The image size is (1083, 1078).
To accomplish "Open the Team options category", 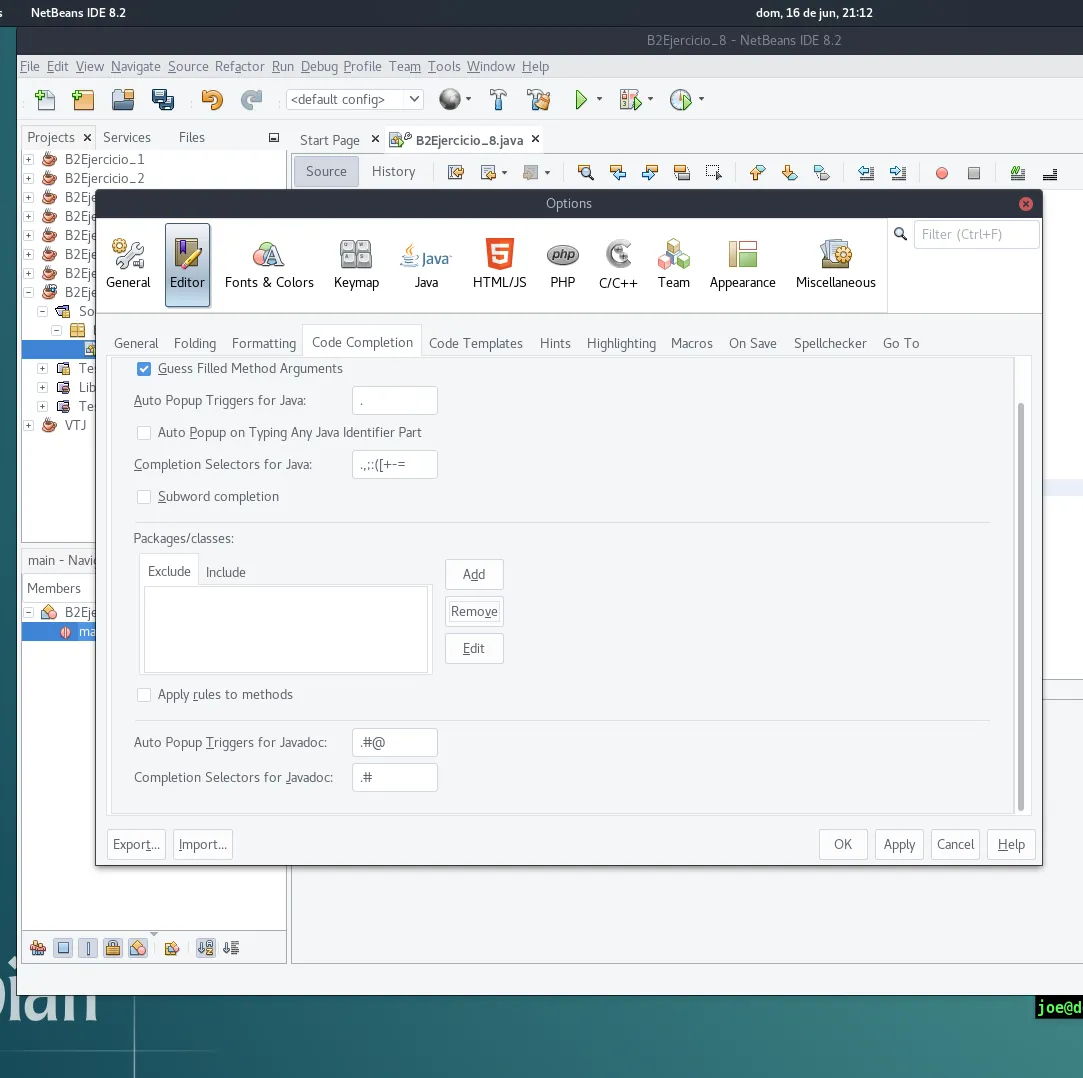I will point(673,264).
